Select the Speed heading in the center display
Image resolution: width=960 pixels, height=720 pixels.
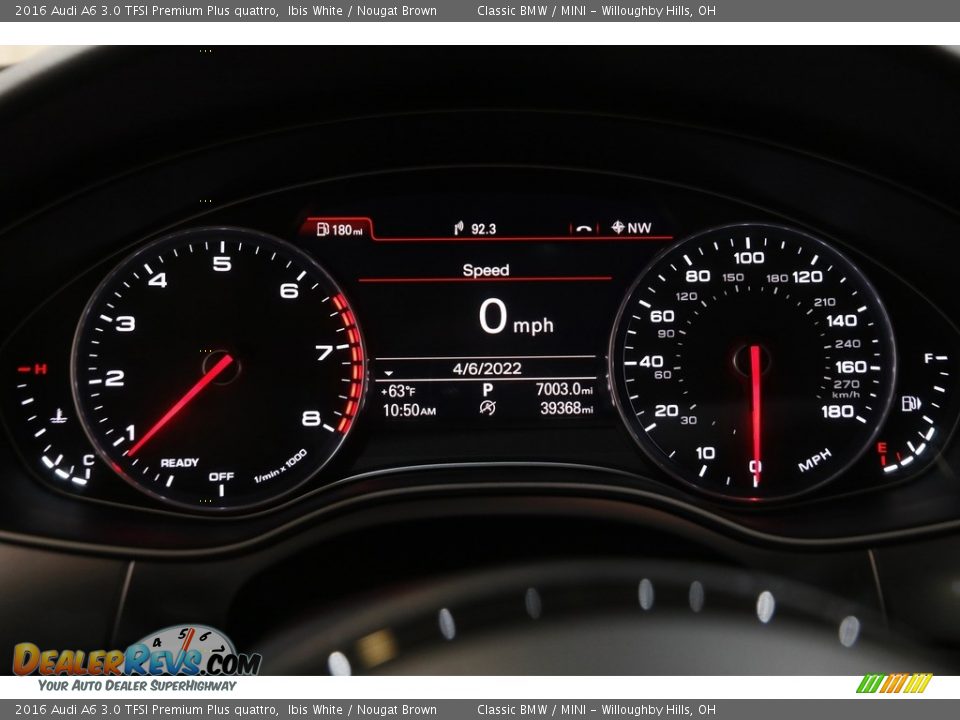point(486,270)
